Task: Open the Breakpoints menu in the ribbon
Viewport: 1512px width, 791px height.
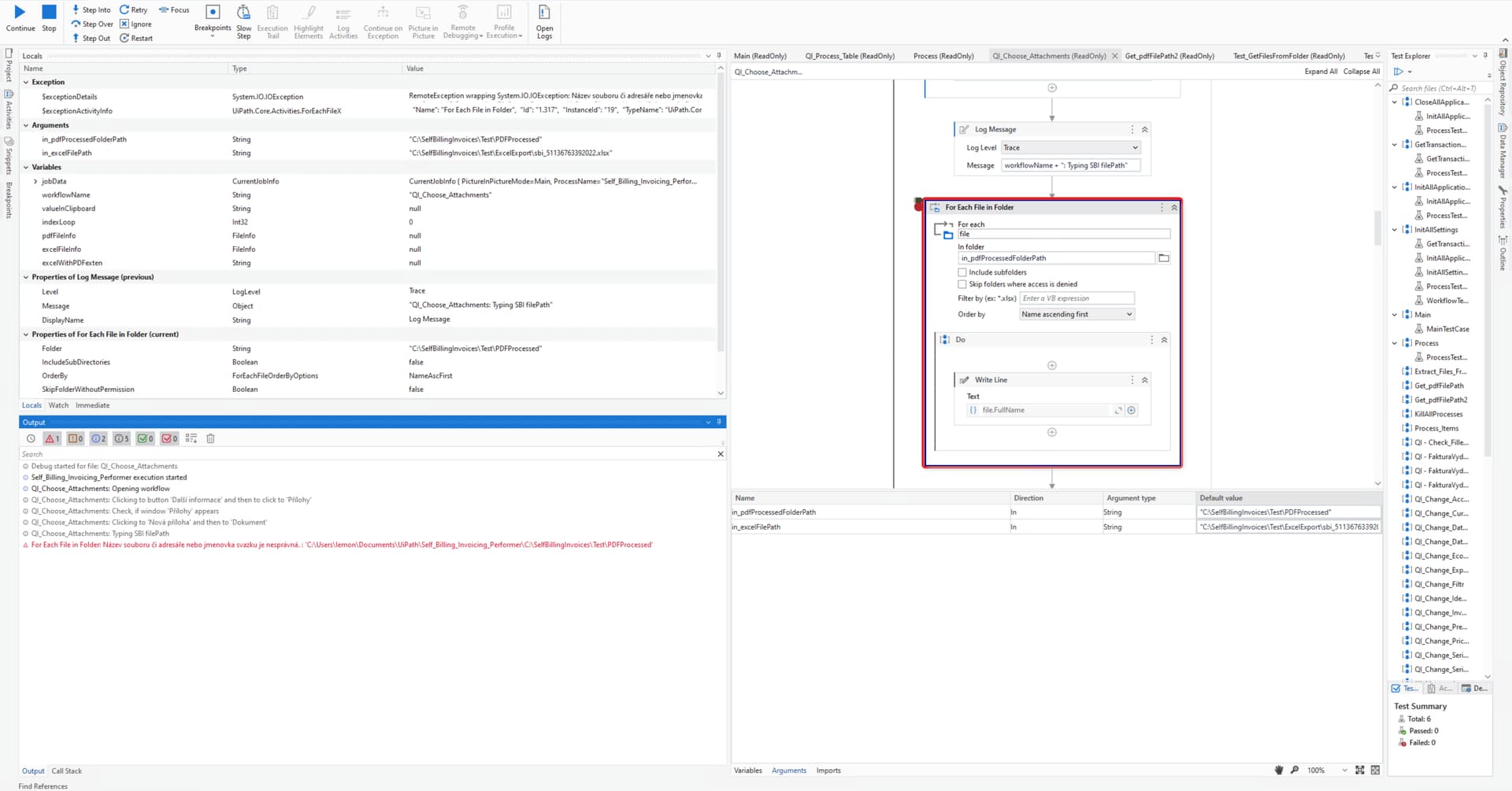Action: click(x=213, y=21)
